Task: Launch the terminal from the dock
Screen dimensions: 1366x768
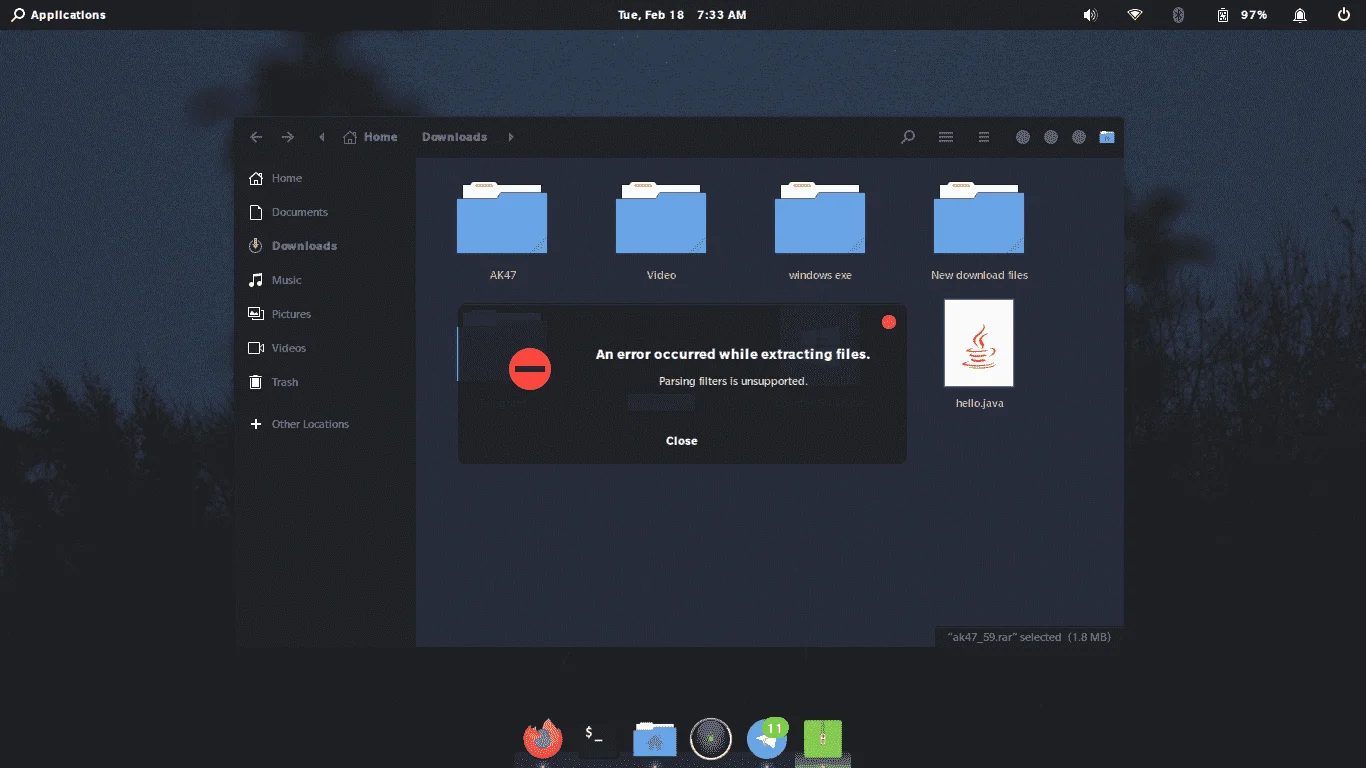Action: [598, 740]
